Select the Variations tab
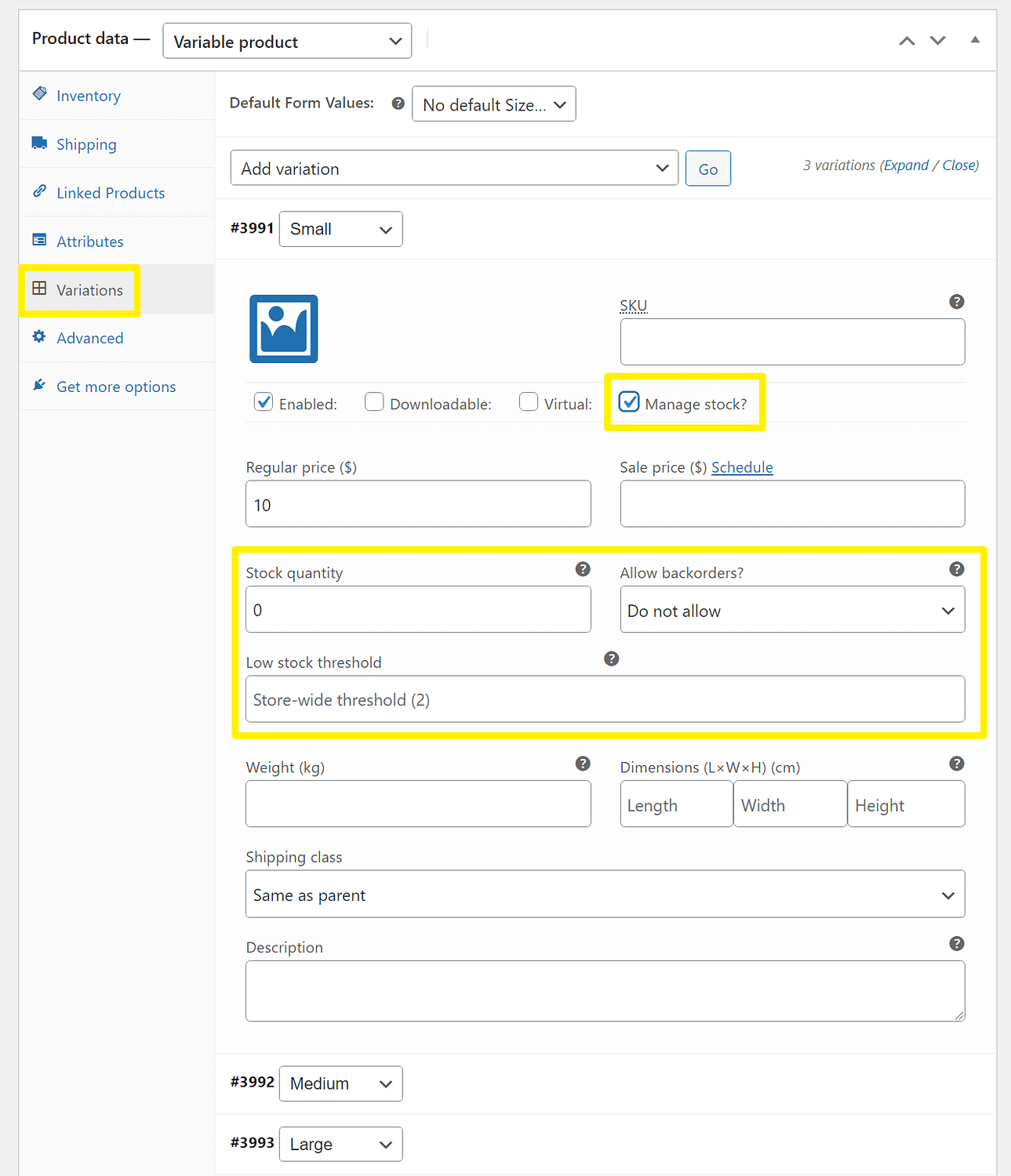The width and height of the screenshot is (1011, 1176). [117, 290]
